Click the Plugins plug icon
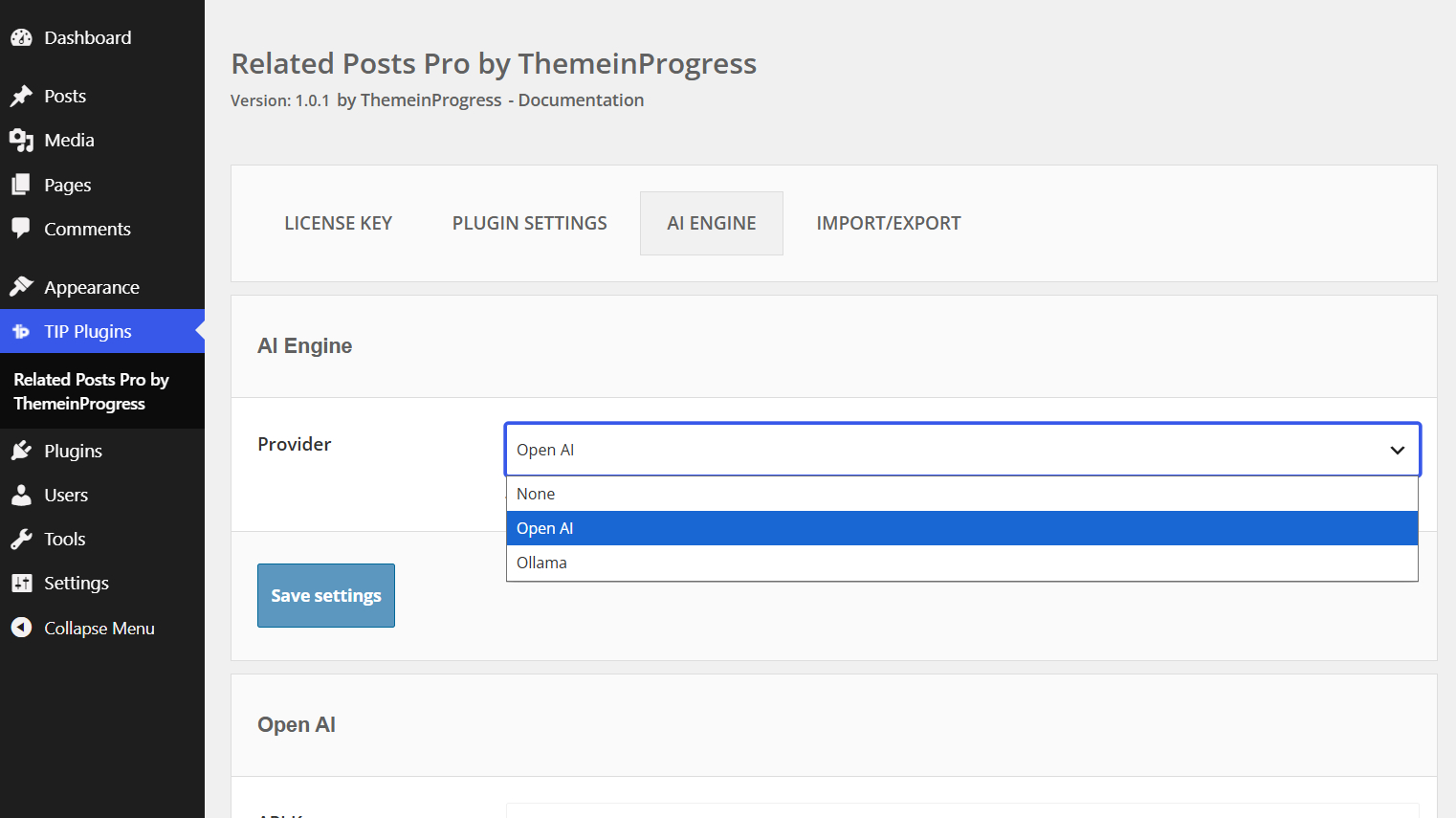The width and height of the screenshot is (1456, 818). point(21,451)
